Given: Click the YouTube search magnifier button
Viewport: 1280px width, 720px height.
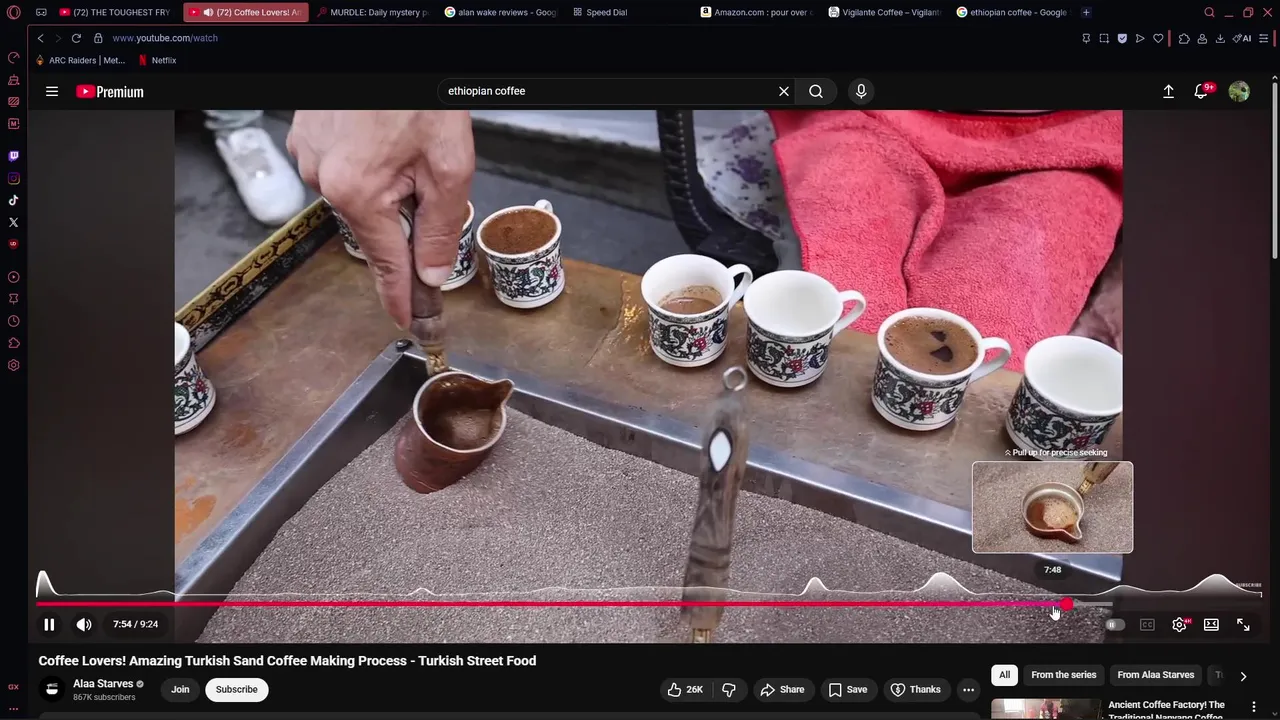Looking at the screenshot, I should pos(816,91).
